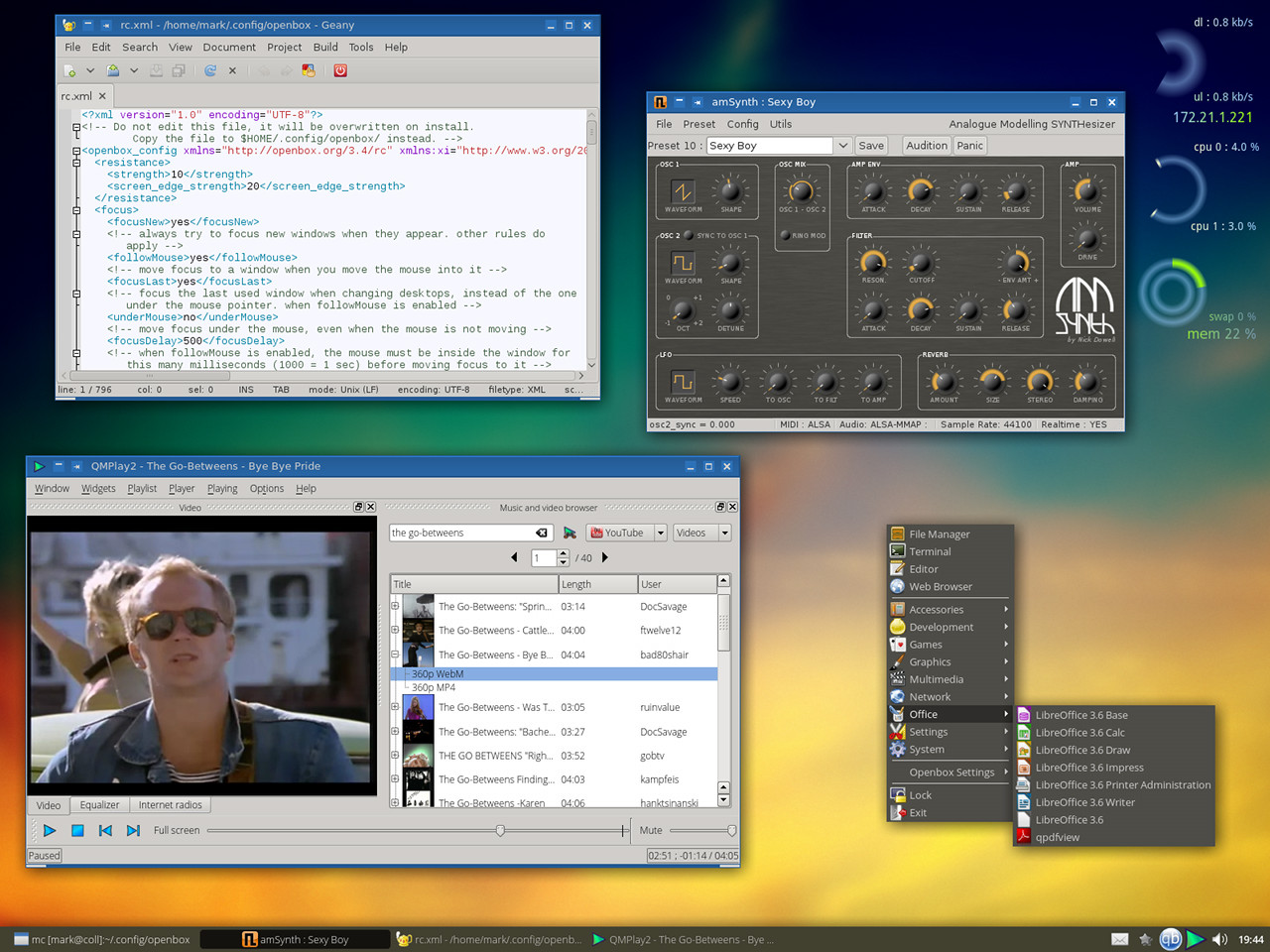Open the Preset menu in amSynth
Image resolution: width=1270 pixels, height=952 pixels.
coord(698,124)
